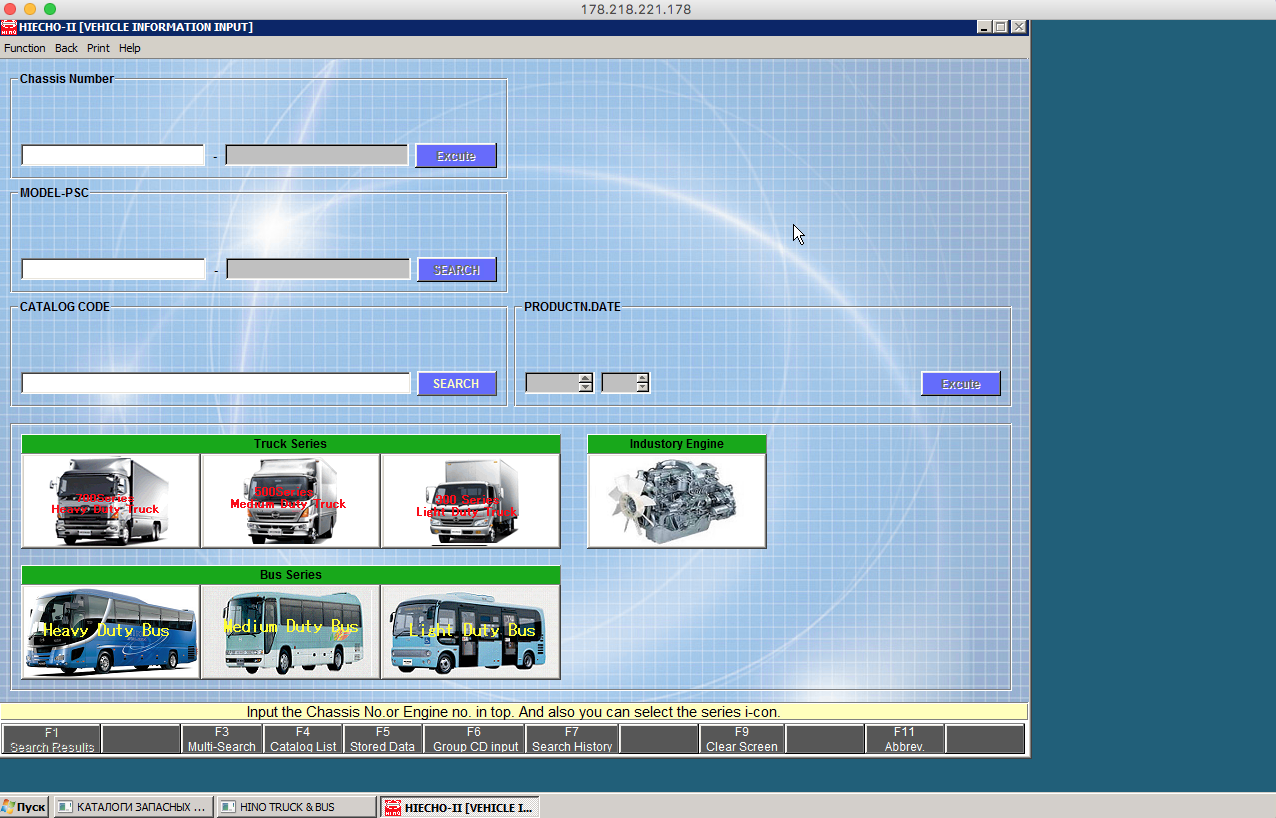This screenshot has height=818, width=1276.
Task: Open the Industry Engine catalog icon
Action: tap(676, 500)
